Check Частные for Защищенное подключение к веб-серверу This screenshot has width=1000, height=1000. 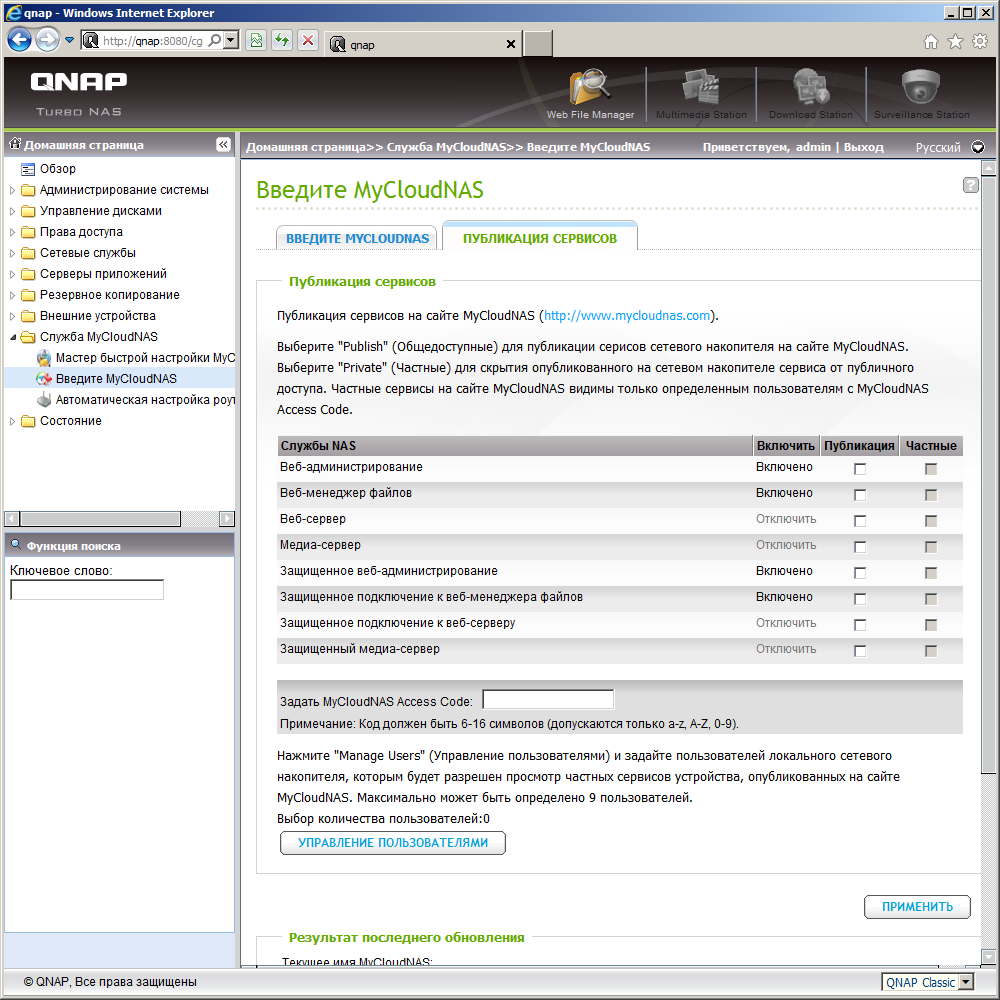click(930, 625)
